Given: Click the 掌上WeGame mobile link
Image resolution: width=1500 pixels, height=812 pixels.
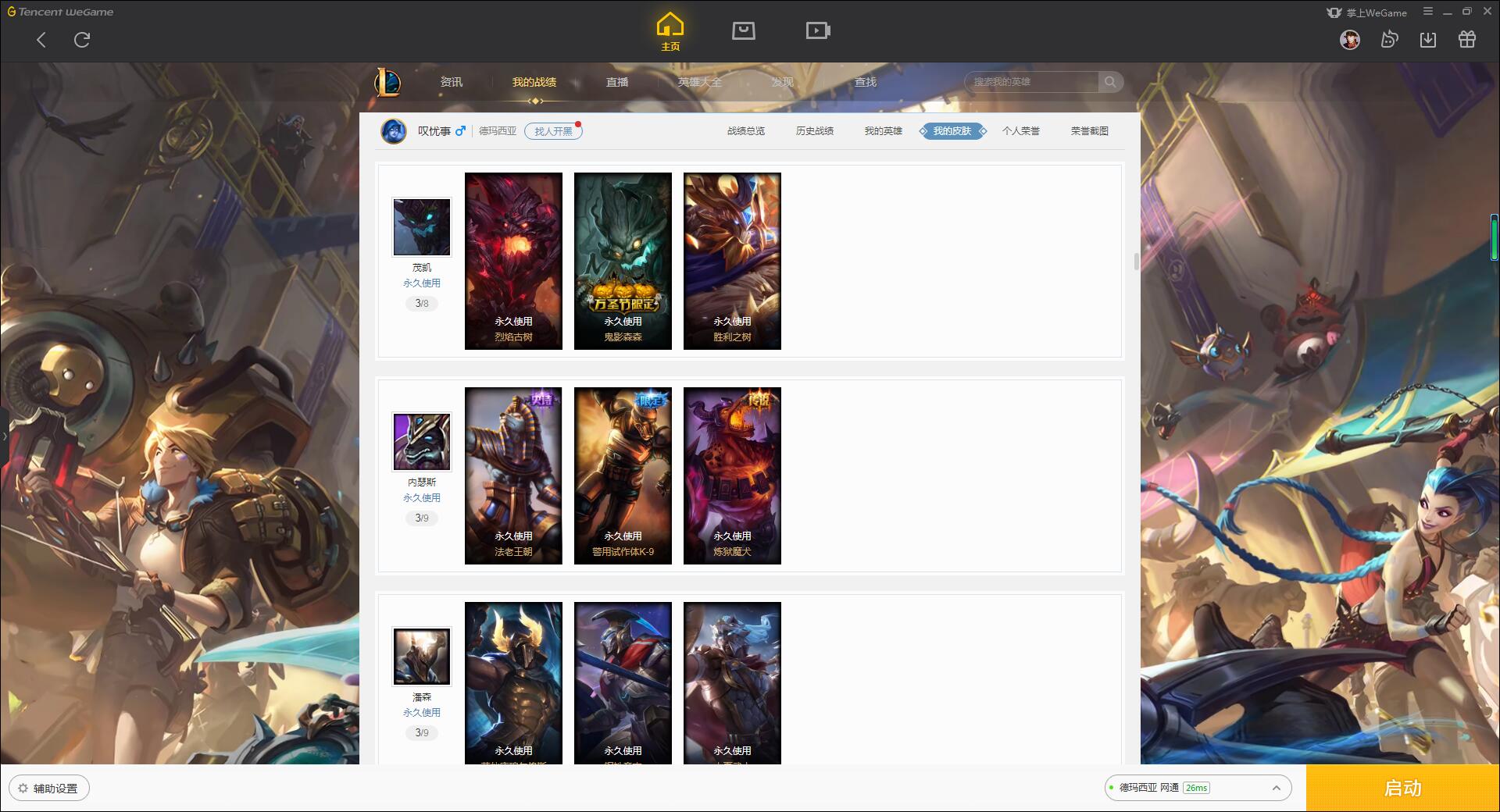Looking at the screenshot, I should (1367, 12).
